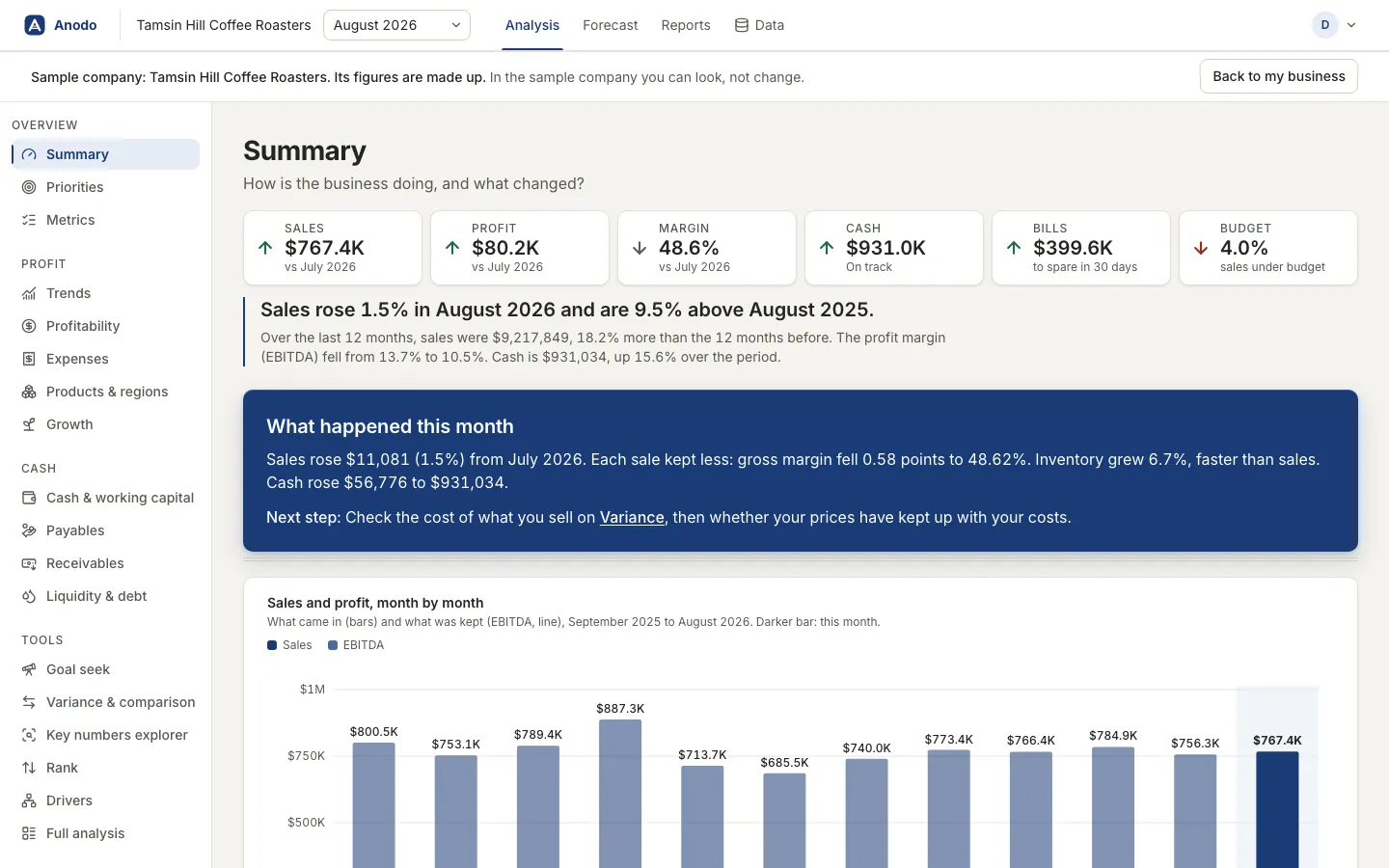1389x868 pixels.
Task: Expand the user menu chevron
Action: pyautogui.click(x=1351, y=25)
